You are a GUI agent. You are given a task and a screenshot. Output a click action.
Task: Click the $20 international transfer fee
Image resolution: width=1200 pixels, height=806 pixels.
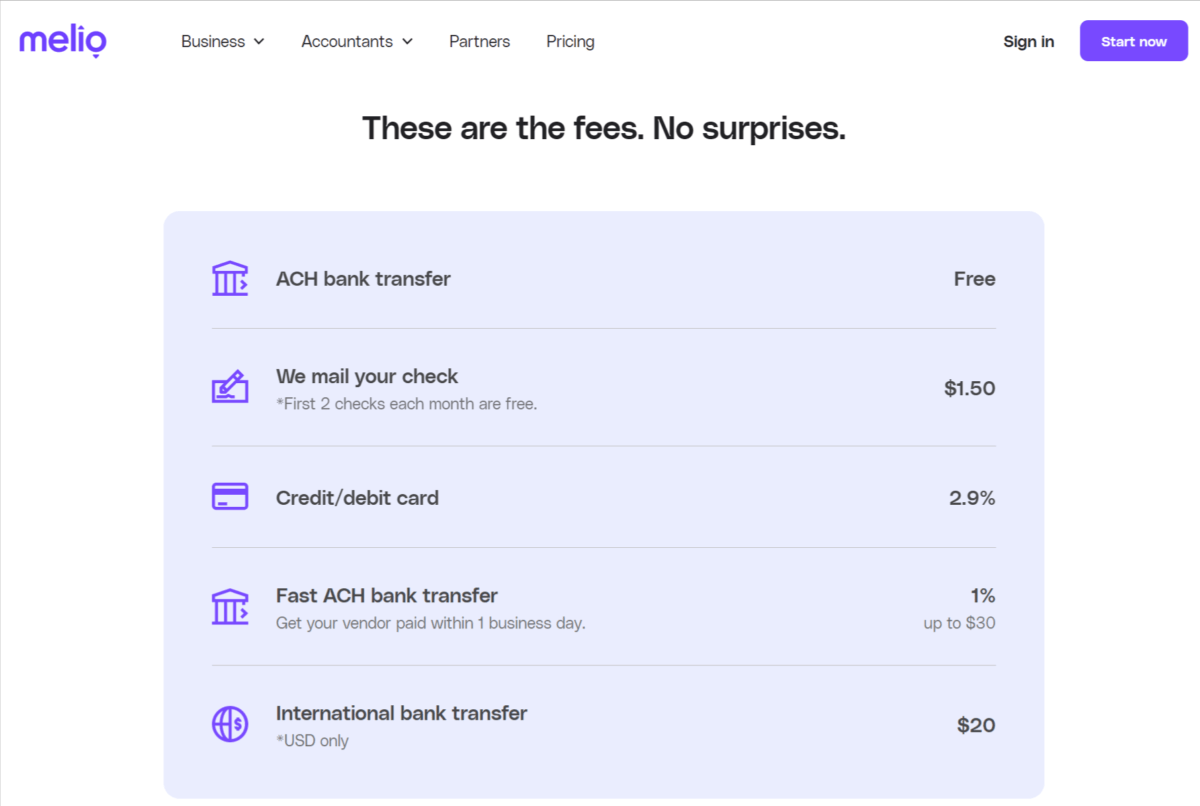click(x=975, y=724)
